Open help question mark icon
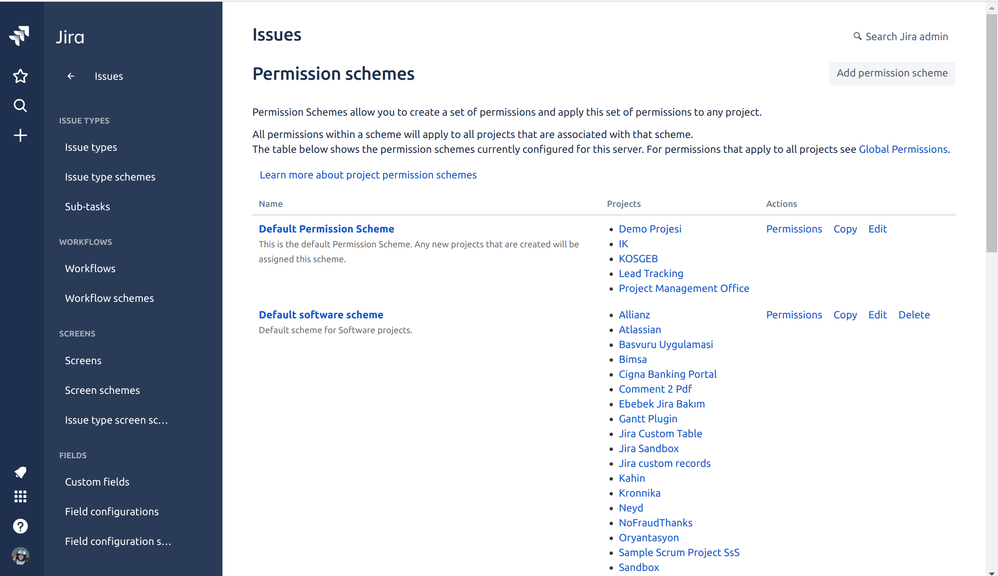 coord(20,526)
